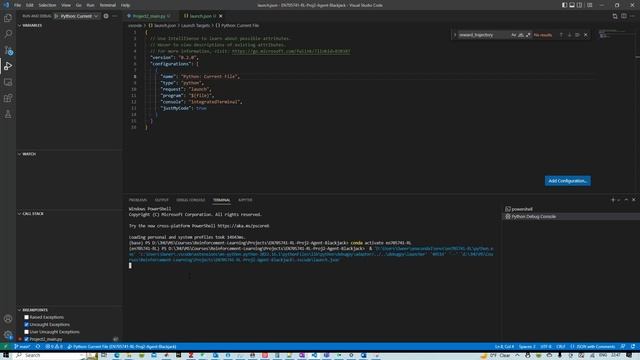Open the Help menu
Image resolution: width=640 pixels, height=360 pixels.
(126, 5)
